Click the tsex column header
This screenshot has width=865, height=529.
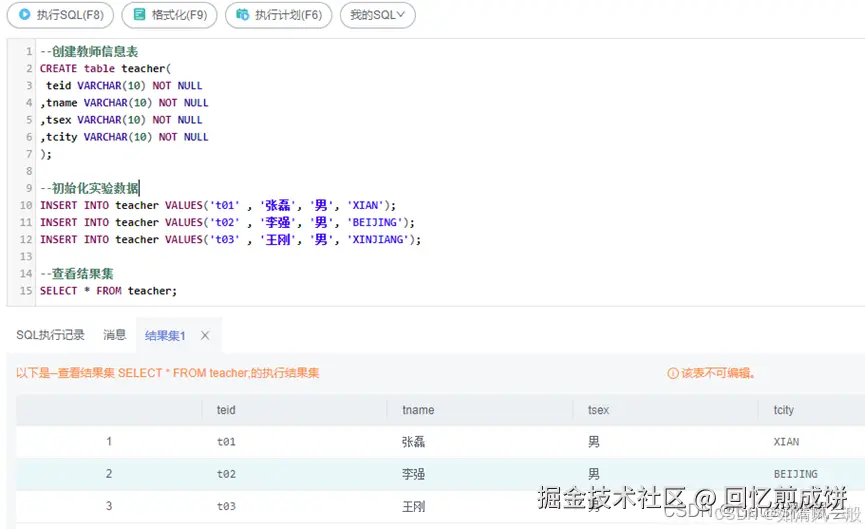pyautogui.click(x=599, y=410)
